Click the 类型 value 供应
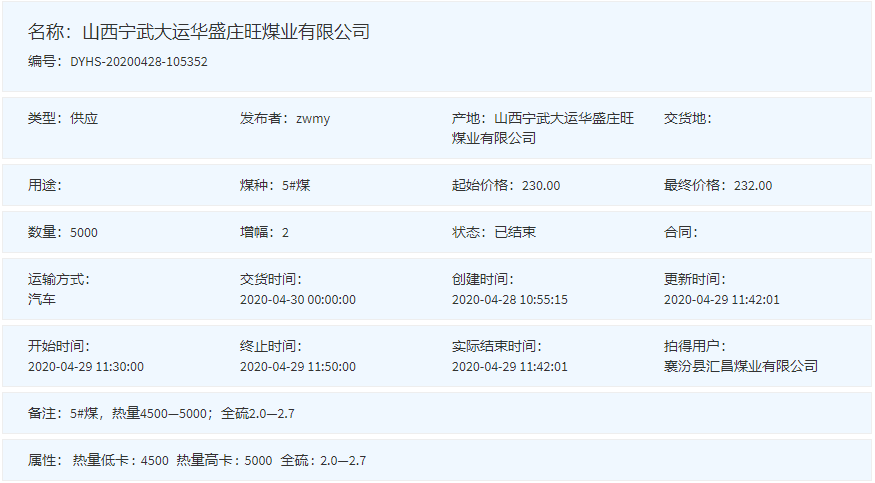This screenshot has width=875, height=483. (x=84, y=118)
